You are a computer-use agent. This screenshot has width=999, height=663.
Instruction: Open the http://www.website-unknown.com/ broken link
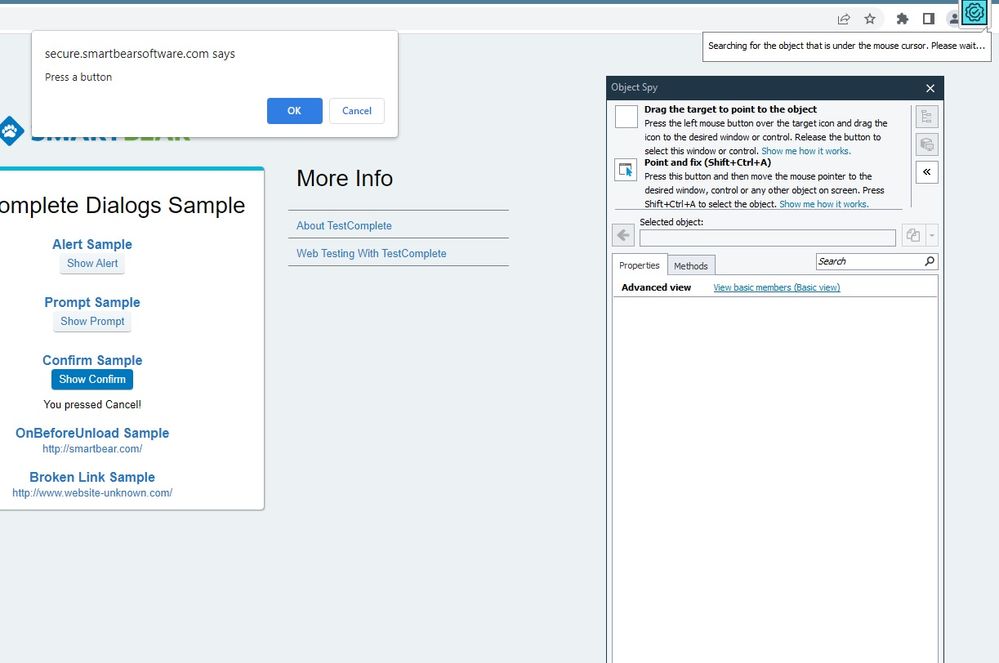92,492
